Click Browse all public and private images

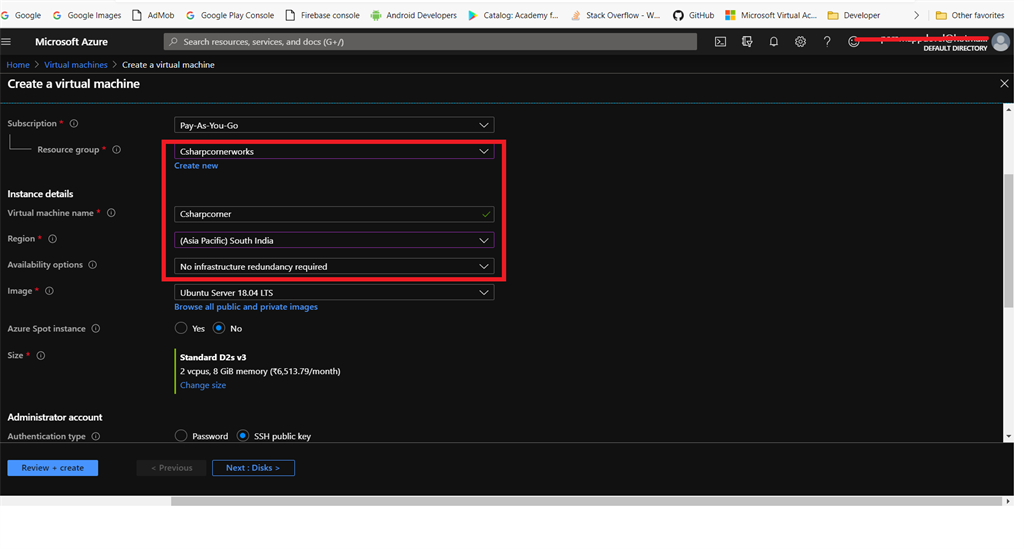(x=246, y=307)
